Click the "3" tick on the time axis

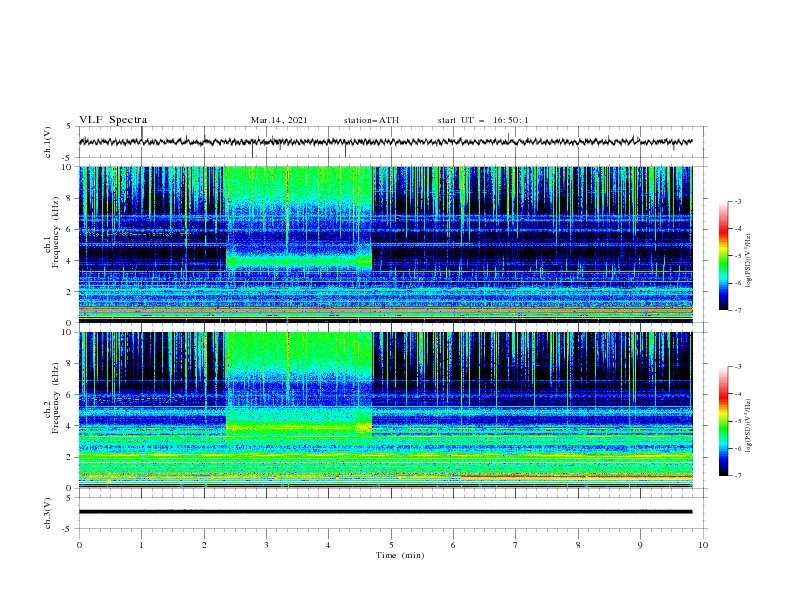coord(266,545)
